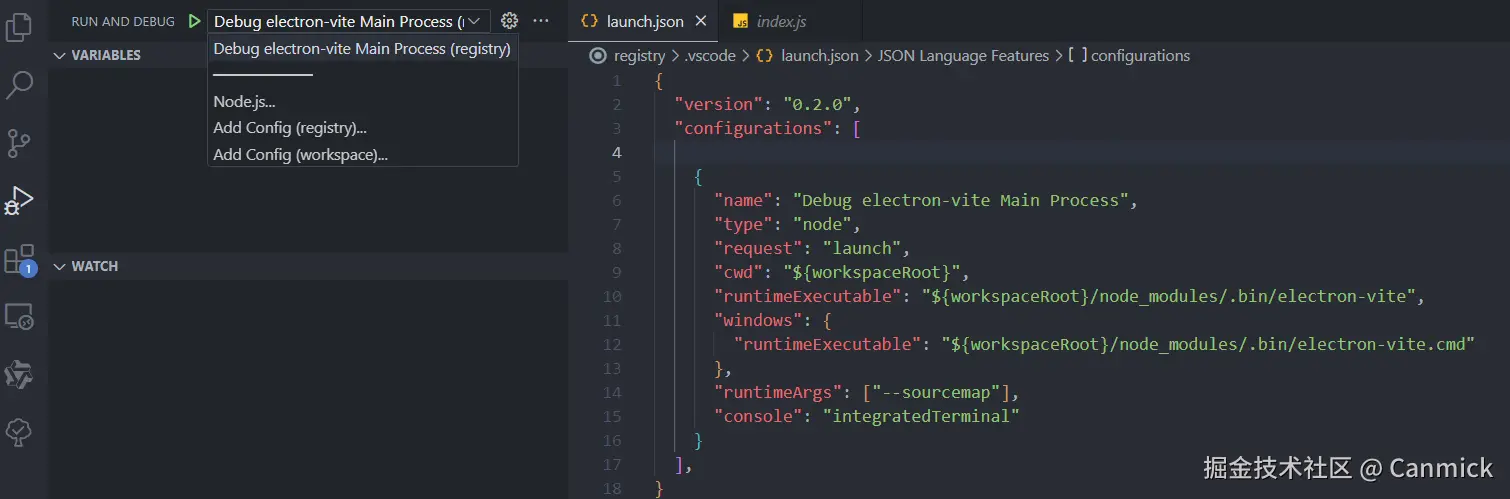
Task: Click the electron-vite.cmd path string
Action: [x=1209, y=344]
